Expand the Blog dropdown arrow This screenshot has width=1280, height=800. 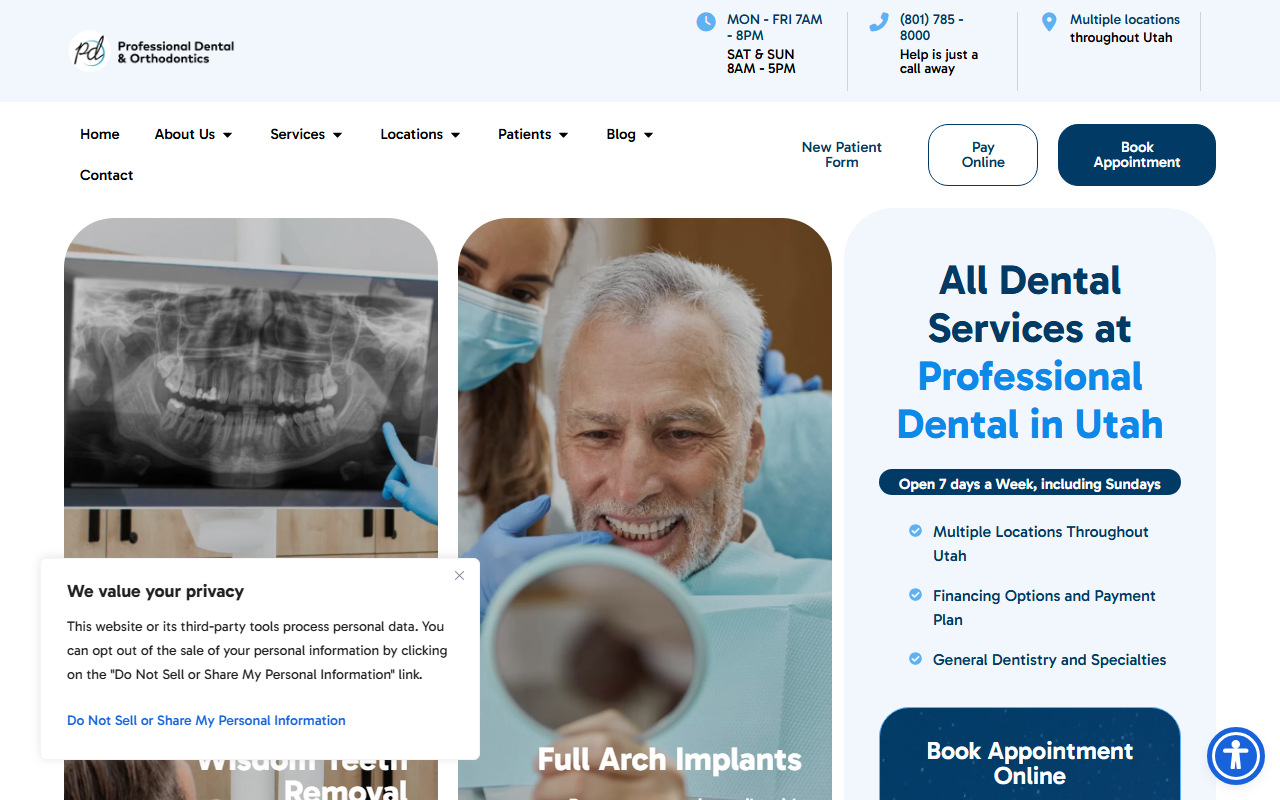pos(649,135)
